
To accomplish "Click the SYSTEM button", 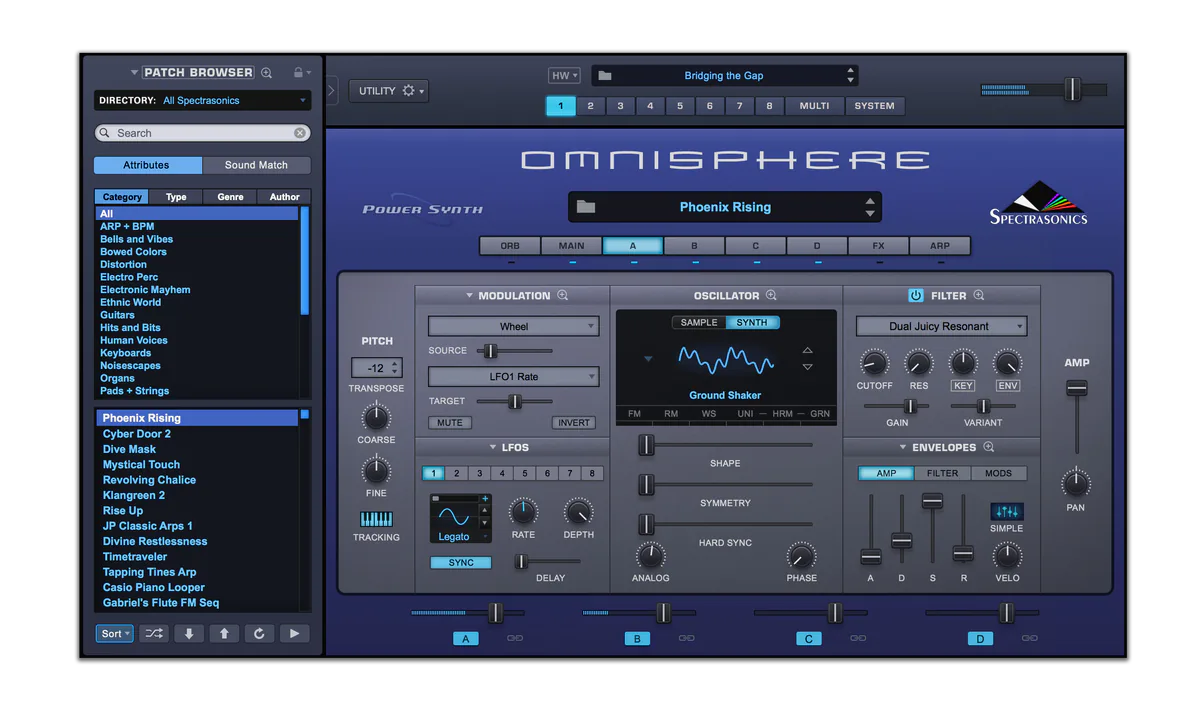I will point(875,106).
